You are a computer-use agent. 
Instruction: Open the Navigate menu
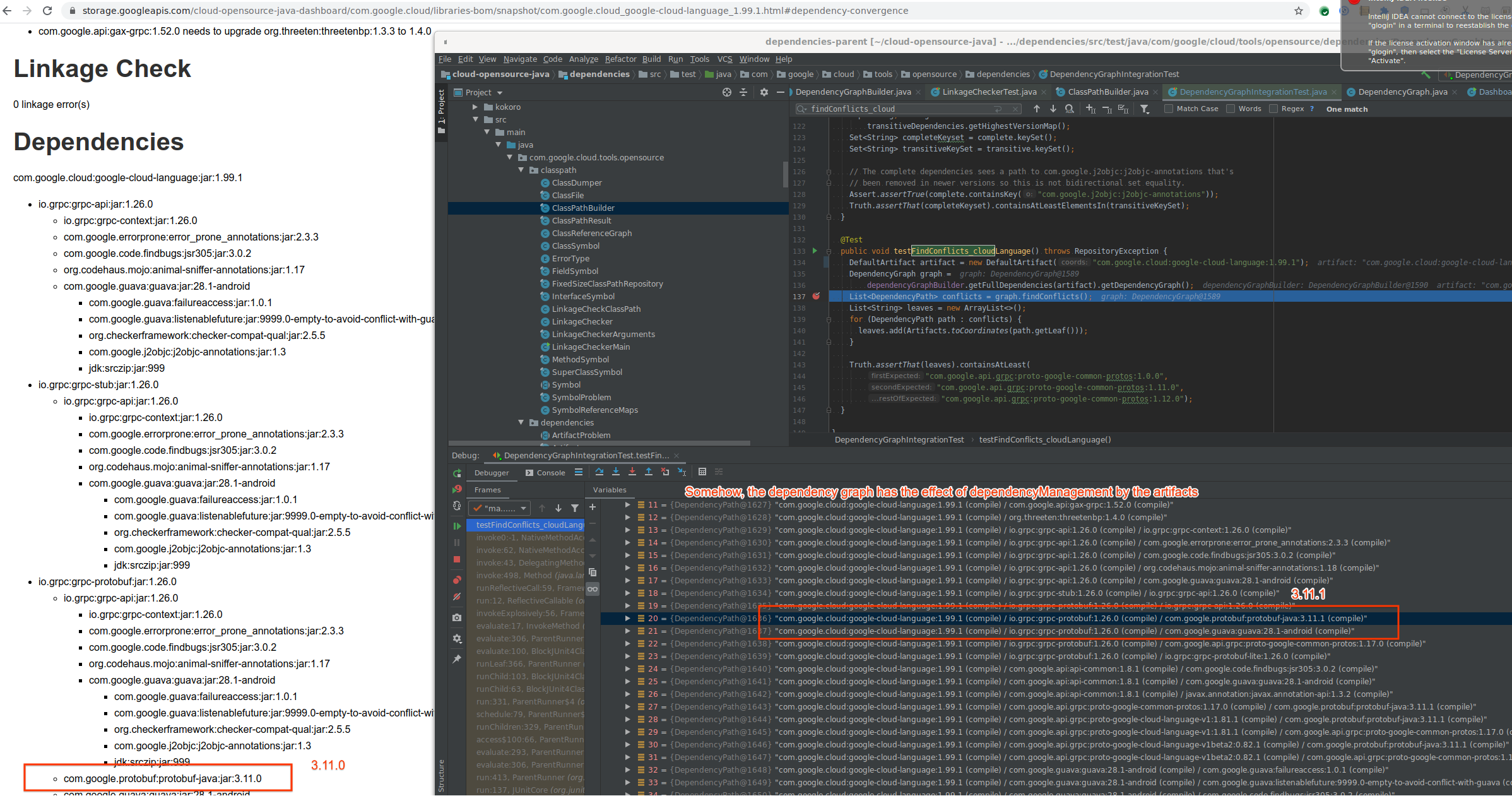(x=520, y=59)
